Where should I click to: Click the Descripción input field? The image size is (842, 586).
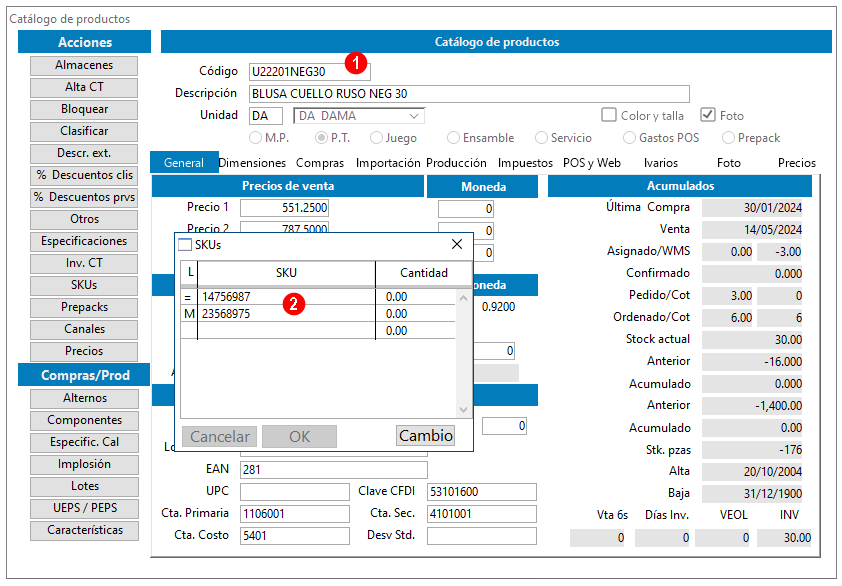click(x=469, y=94)
